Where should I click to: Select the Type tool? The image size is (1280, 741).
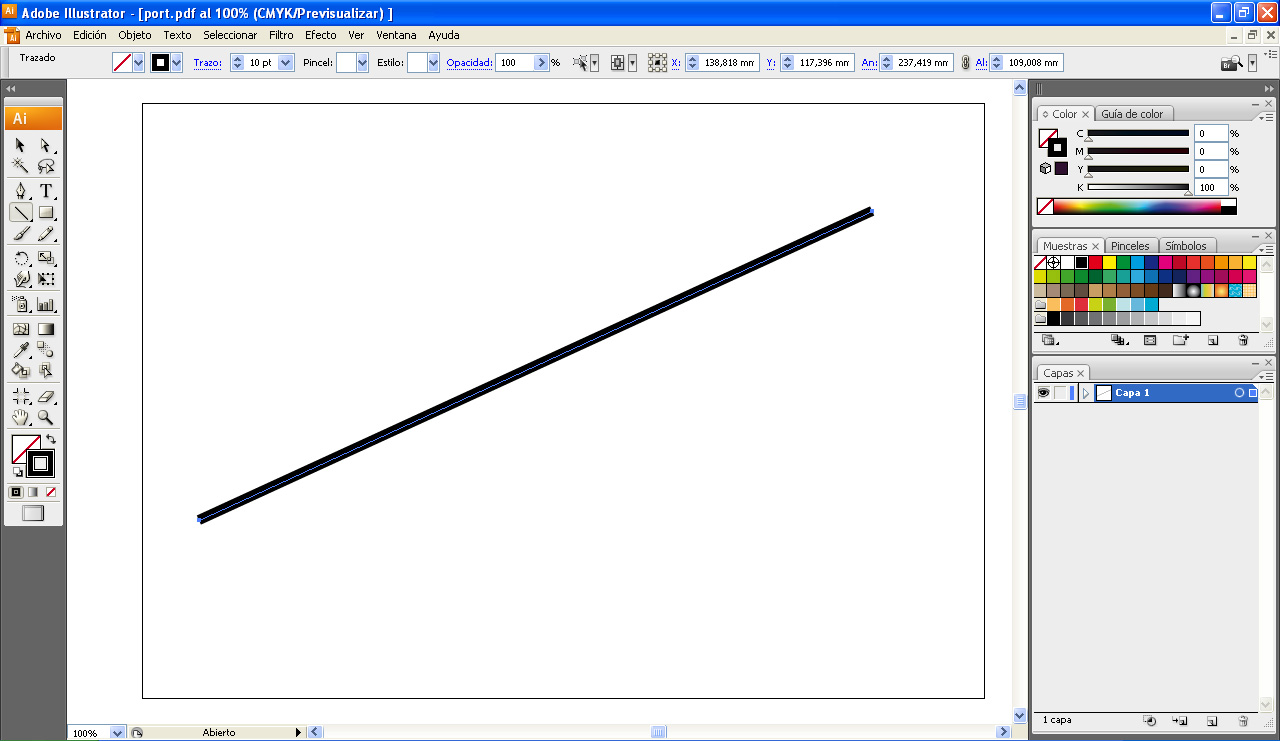tap(46, 191)
